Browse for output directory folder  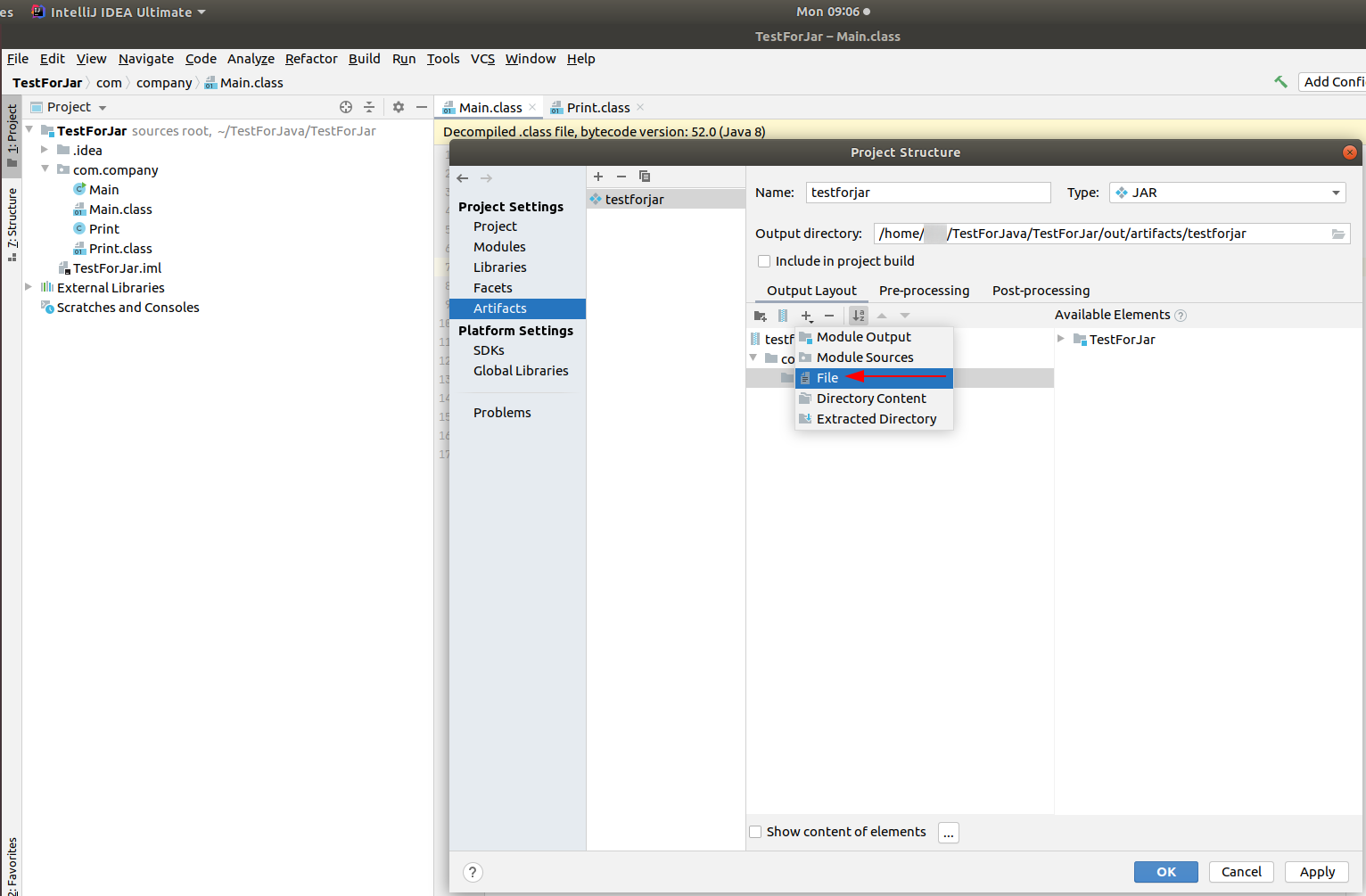(1338, 234)
